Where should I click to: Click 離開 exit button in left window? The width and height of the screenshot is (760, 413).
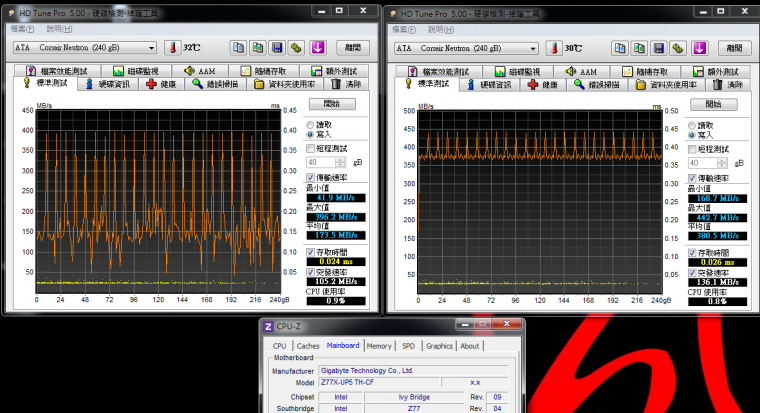click(x=351, y=47)
